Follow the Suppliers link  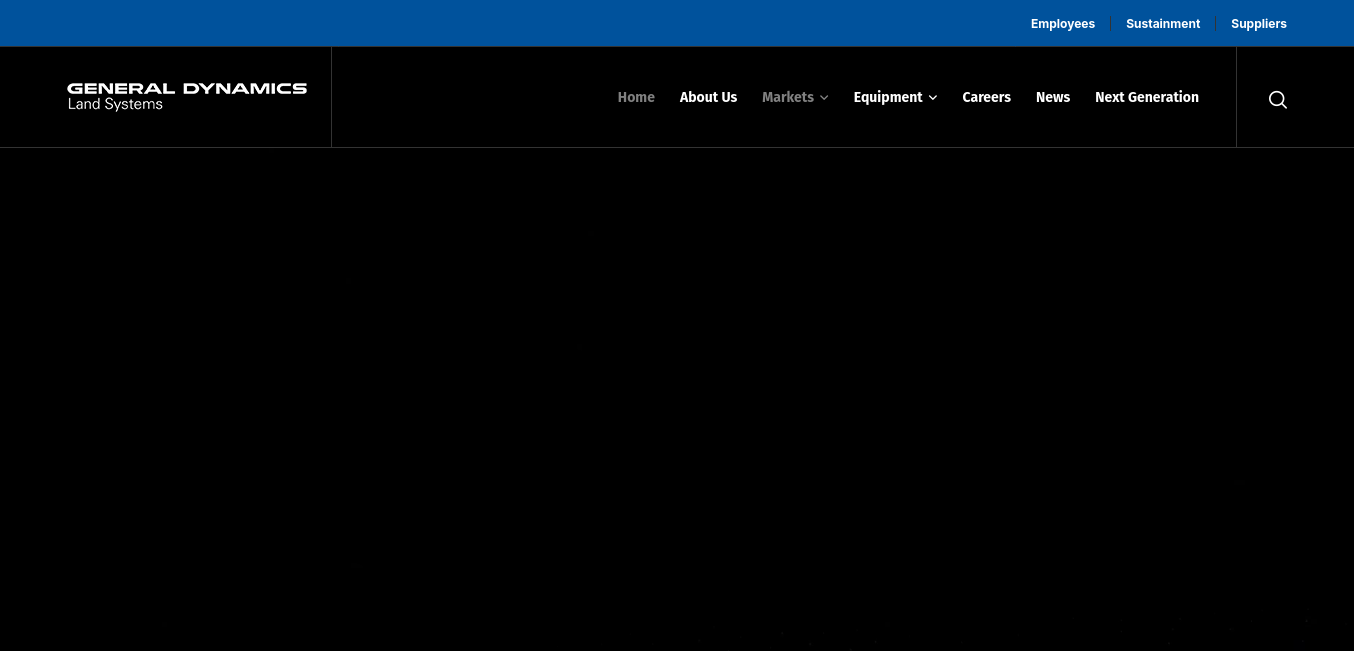click(x=1259, y=23)
